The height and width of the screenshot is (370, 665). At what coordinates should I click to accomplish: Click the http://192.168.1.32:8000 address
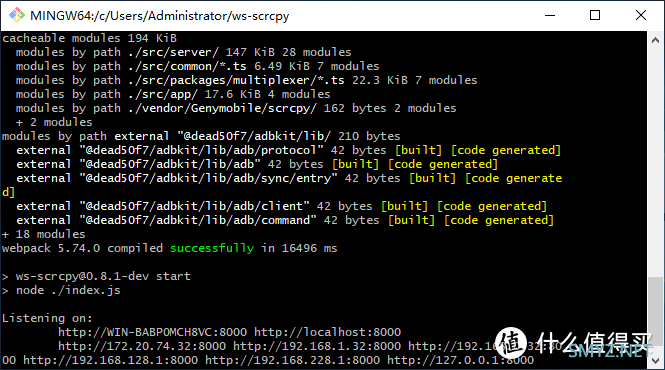(317, 346)
